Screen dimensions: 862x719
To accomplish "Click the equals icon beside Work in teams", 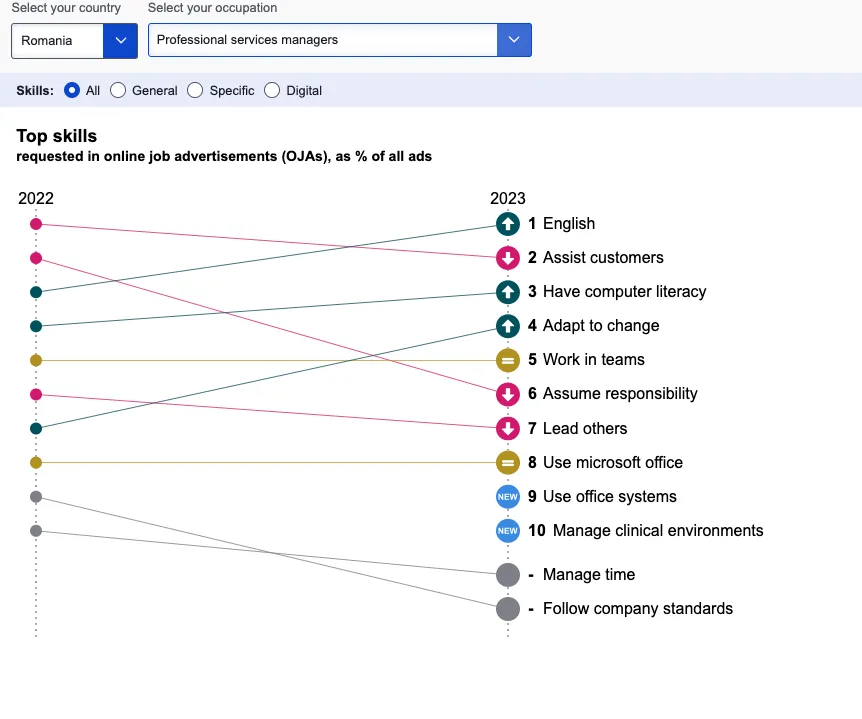I will click(x=508, y=360).
